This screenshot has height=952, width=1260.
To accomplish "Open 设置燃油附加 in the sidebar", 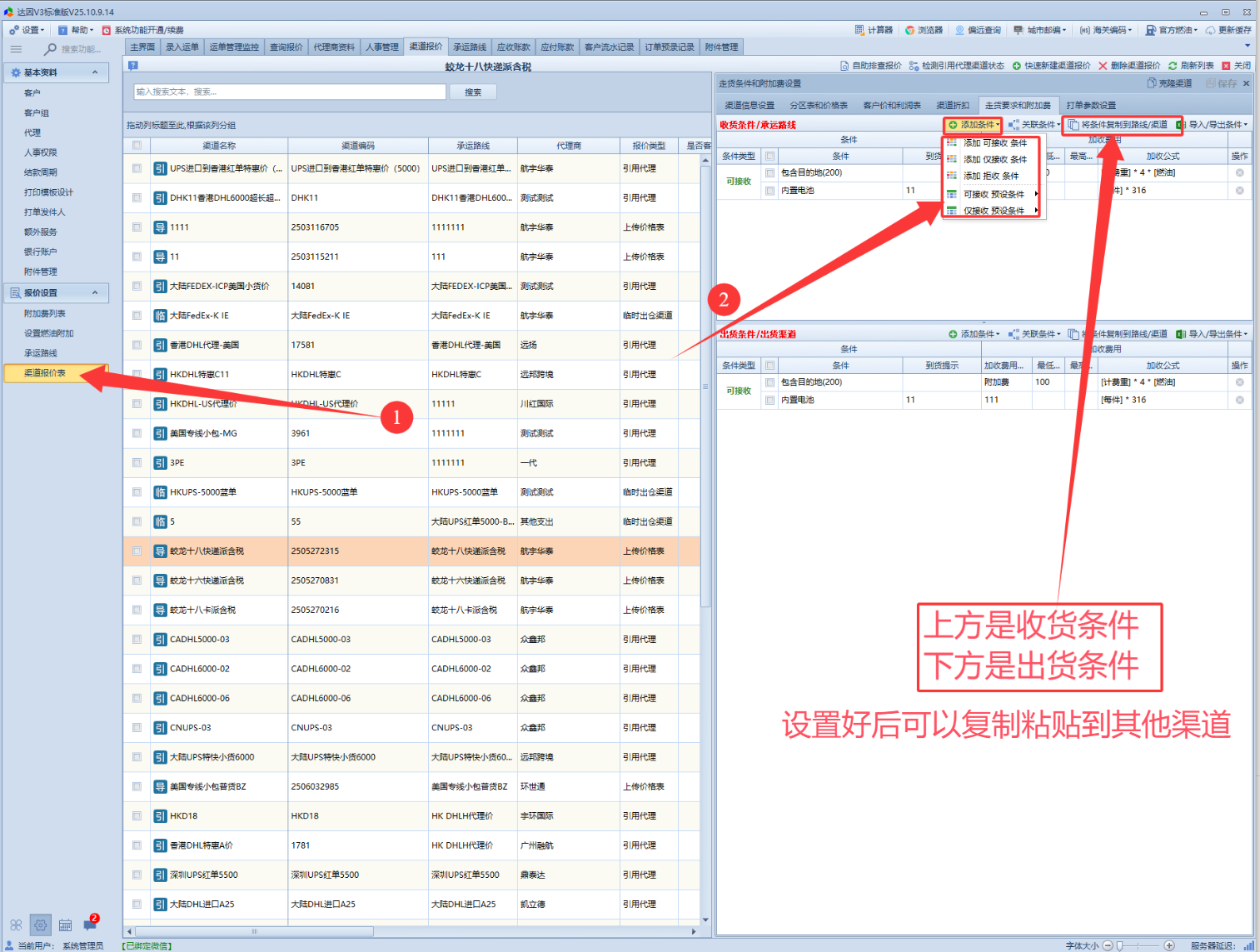I will click(48, 333).
